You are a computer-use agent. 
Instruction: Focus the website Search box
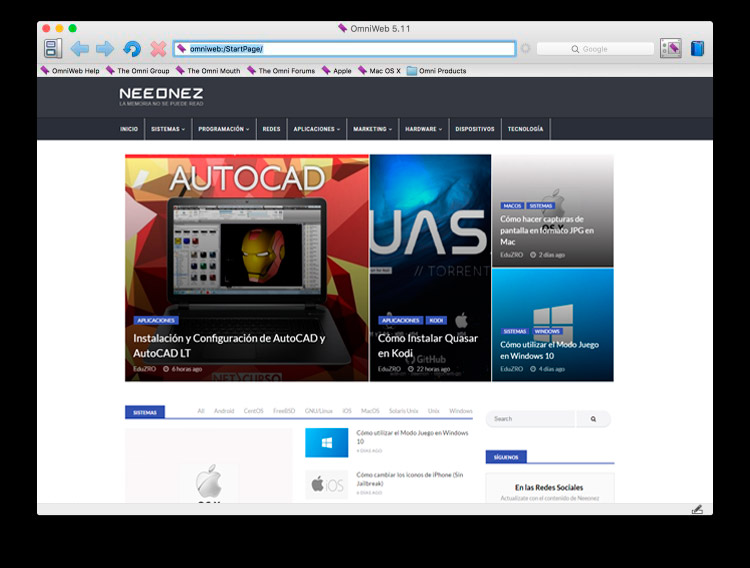tap(530, 419)
